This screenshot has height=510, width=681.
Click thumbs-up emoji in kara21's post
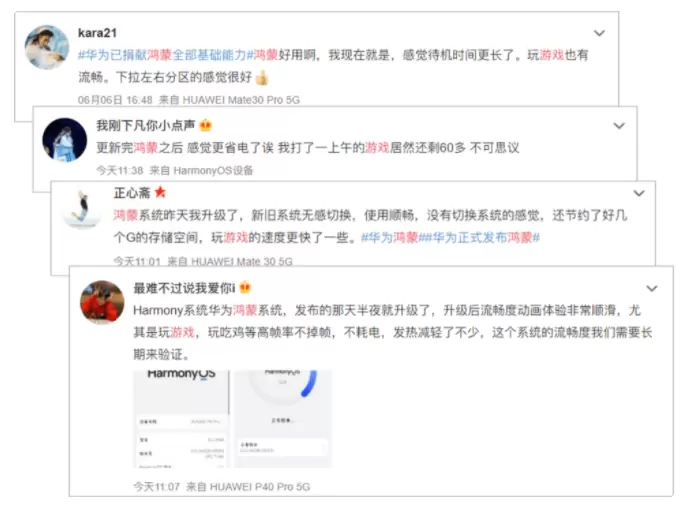(261, 77)
